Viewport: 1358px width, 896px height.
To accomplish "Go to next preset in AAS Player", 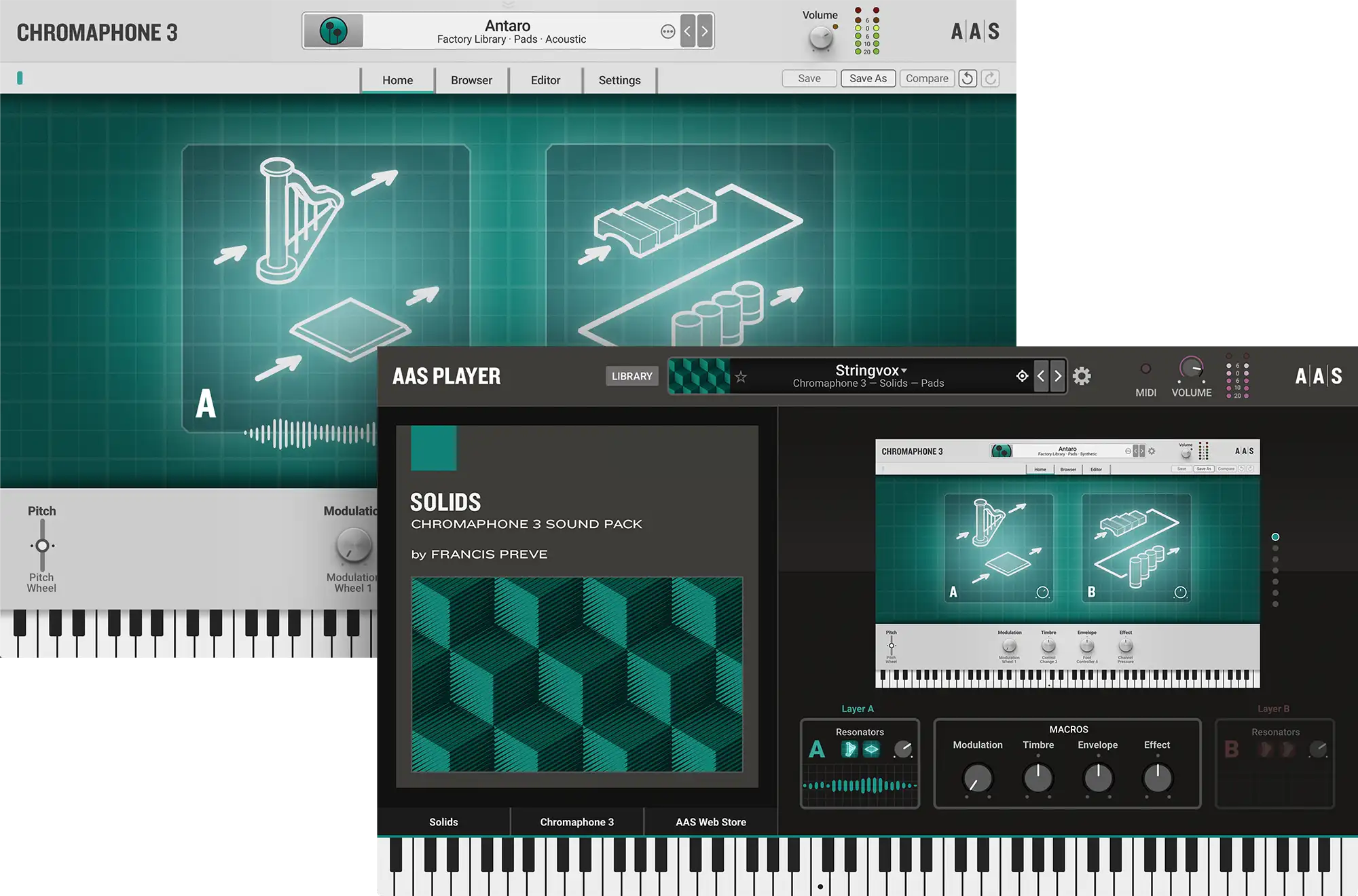I will pyautogui.click(x=1058, y=376).
